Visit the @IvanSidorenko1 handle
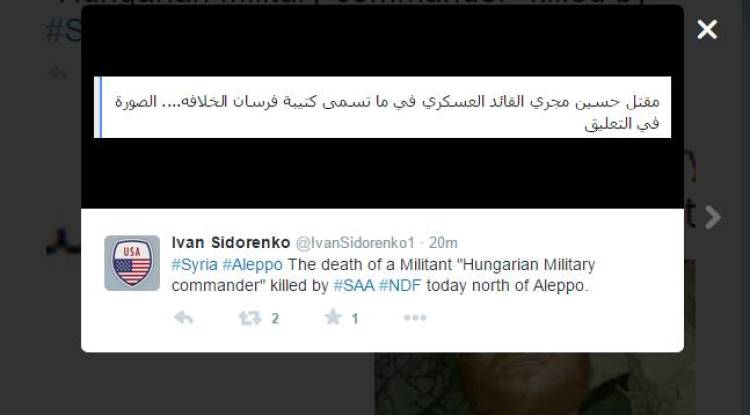750x415 pixels. point(355,243)
